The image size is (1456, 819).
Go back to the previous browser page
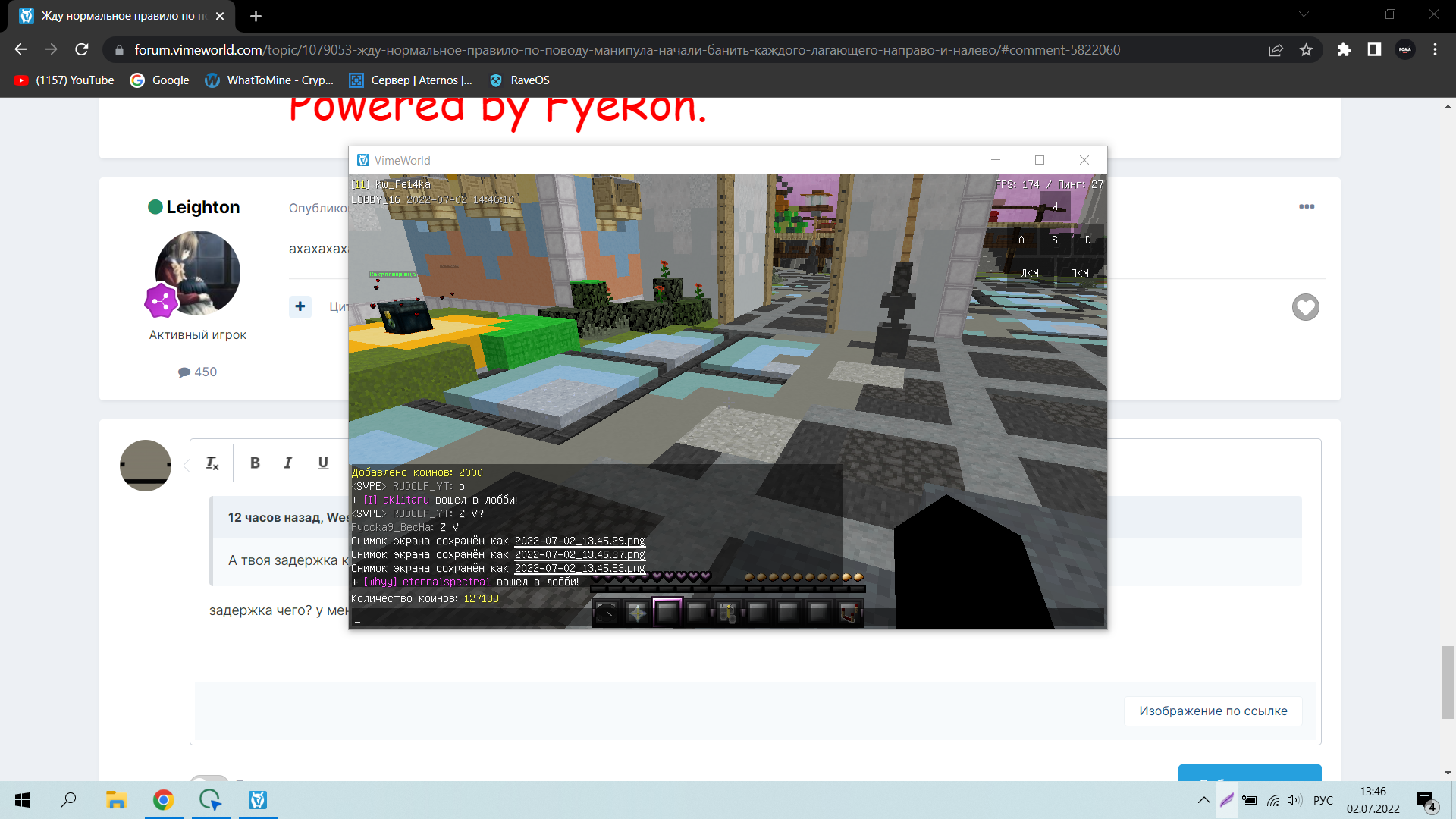20,49
